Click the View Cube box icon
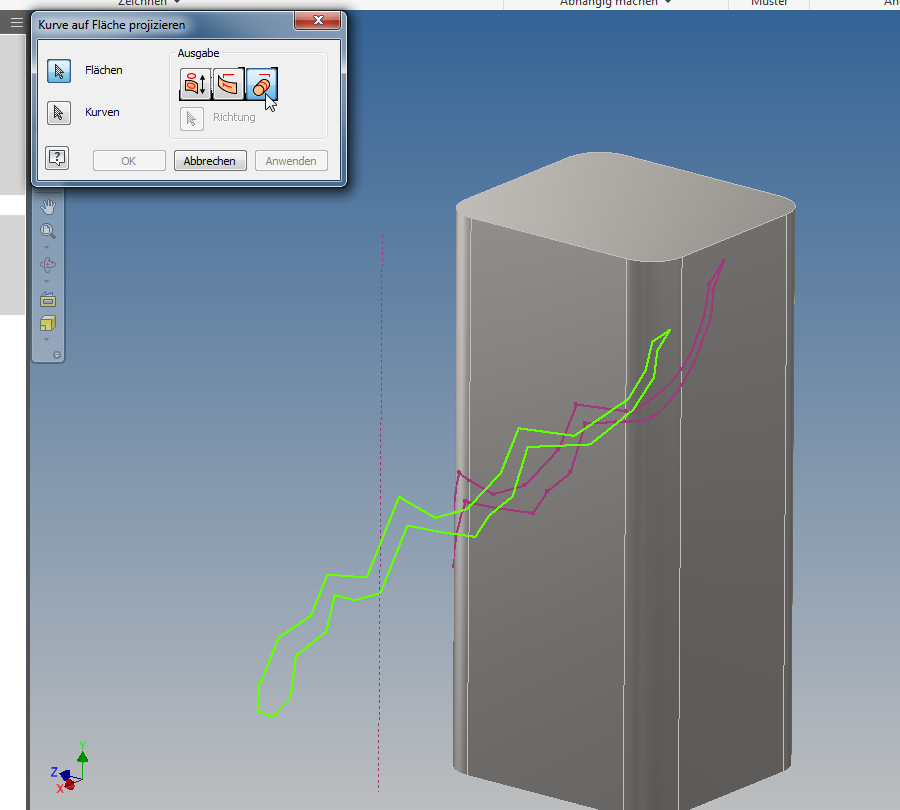This screenshot has width=900, height=810. [47, 323]
